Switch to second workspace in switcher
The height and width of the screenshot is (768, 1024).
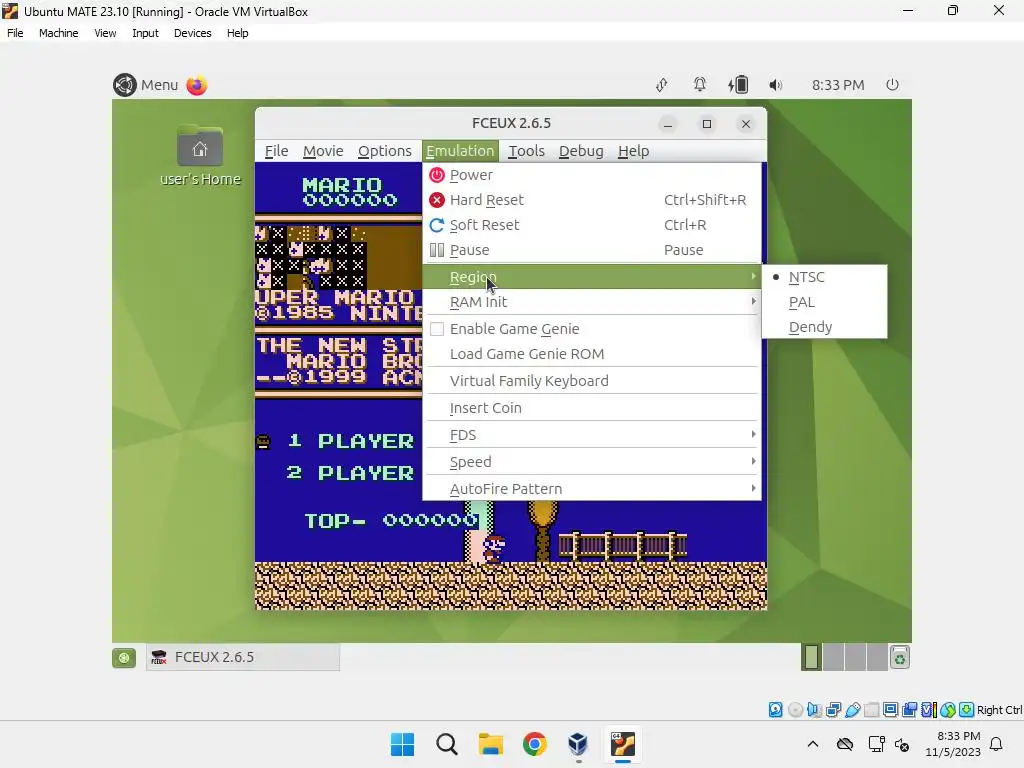pos(833,658)
